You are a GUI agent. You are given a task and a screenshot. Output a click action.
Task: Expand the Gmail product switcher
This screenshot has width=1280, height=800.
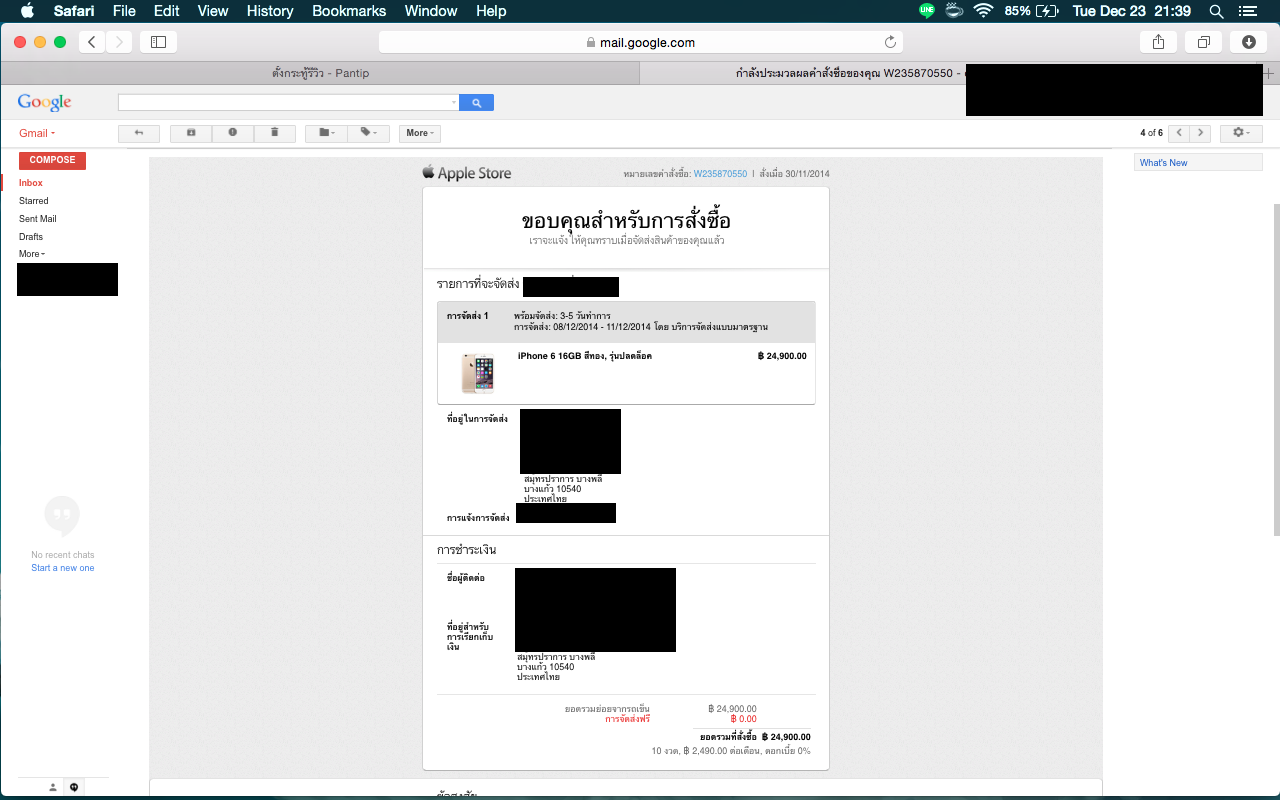pyautogui.click(x=37, y=133)
